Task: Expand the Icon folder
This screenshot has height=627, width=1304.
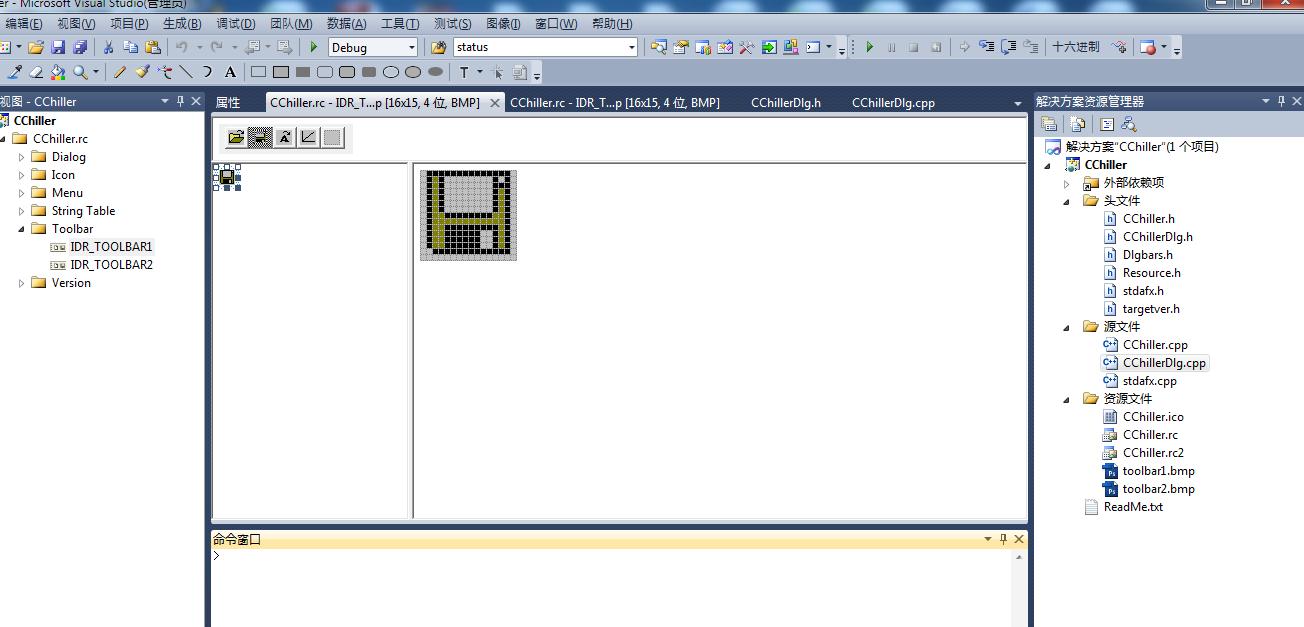Action: pos(22,175)
